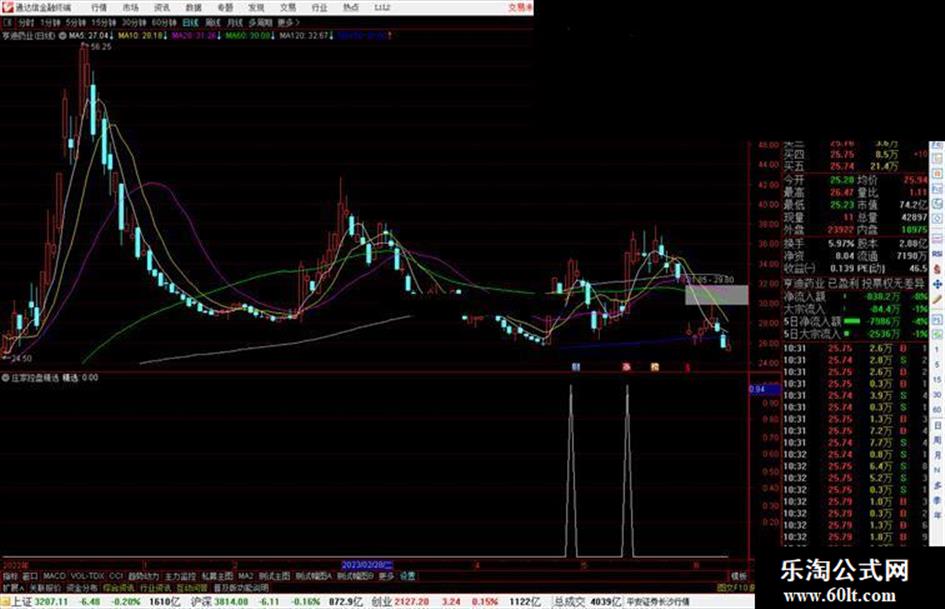945x609 pixels.
Task: Select period 30 in the right toolbar
Action: click(937, 395)
